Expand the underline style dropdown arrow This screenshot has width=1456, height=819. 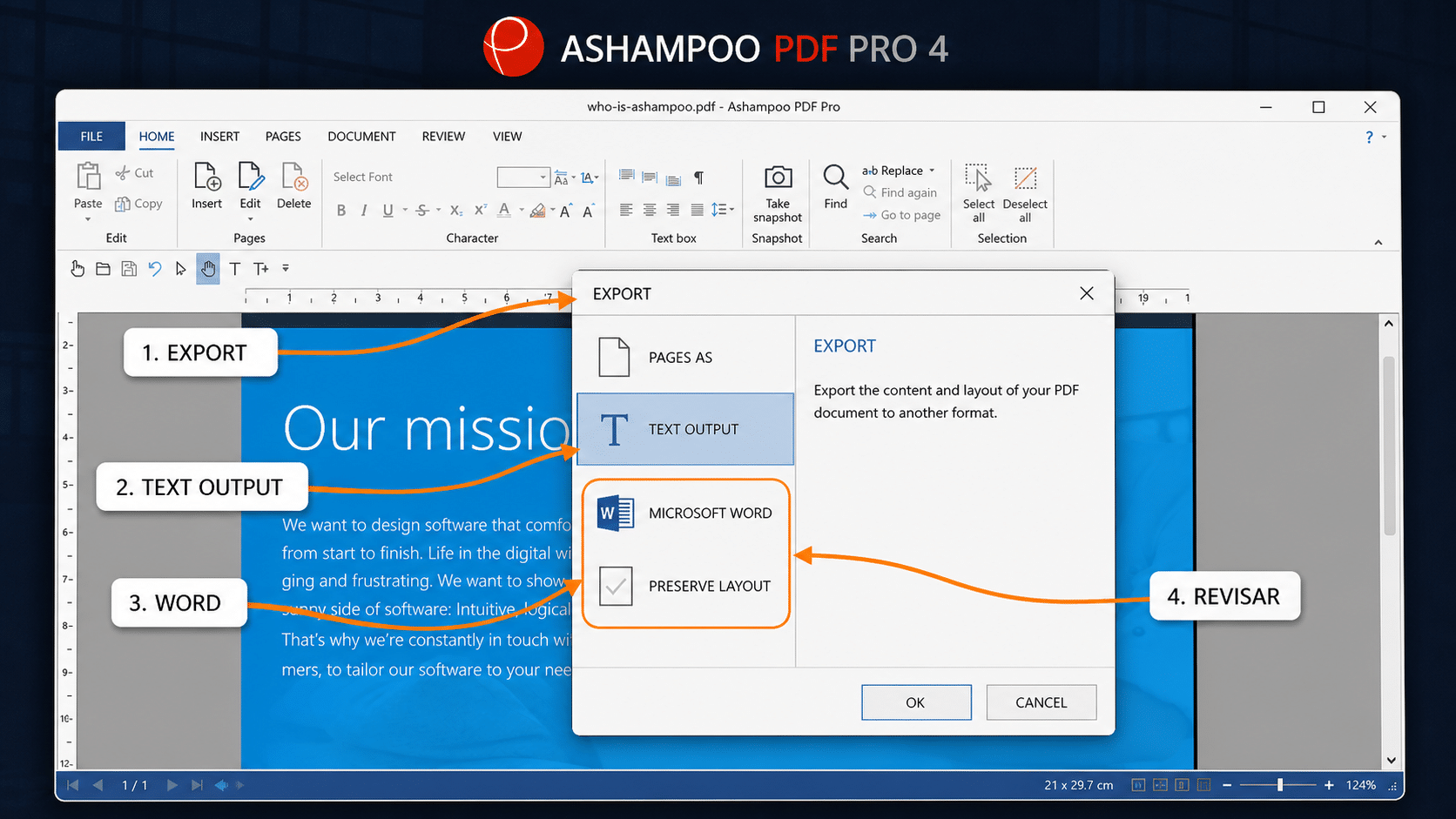point(405,210)
